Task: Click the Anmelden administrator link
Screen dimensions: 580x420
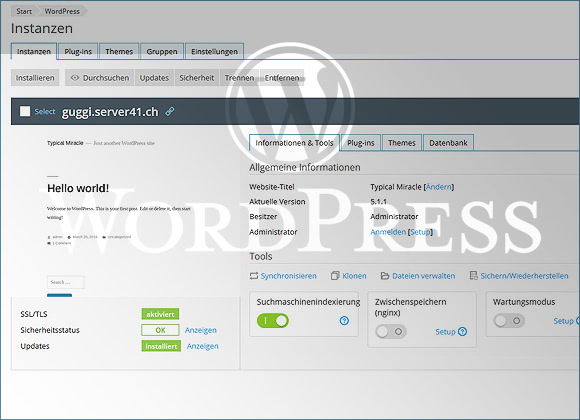Action: coord(388,232)
